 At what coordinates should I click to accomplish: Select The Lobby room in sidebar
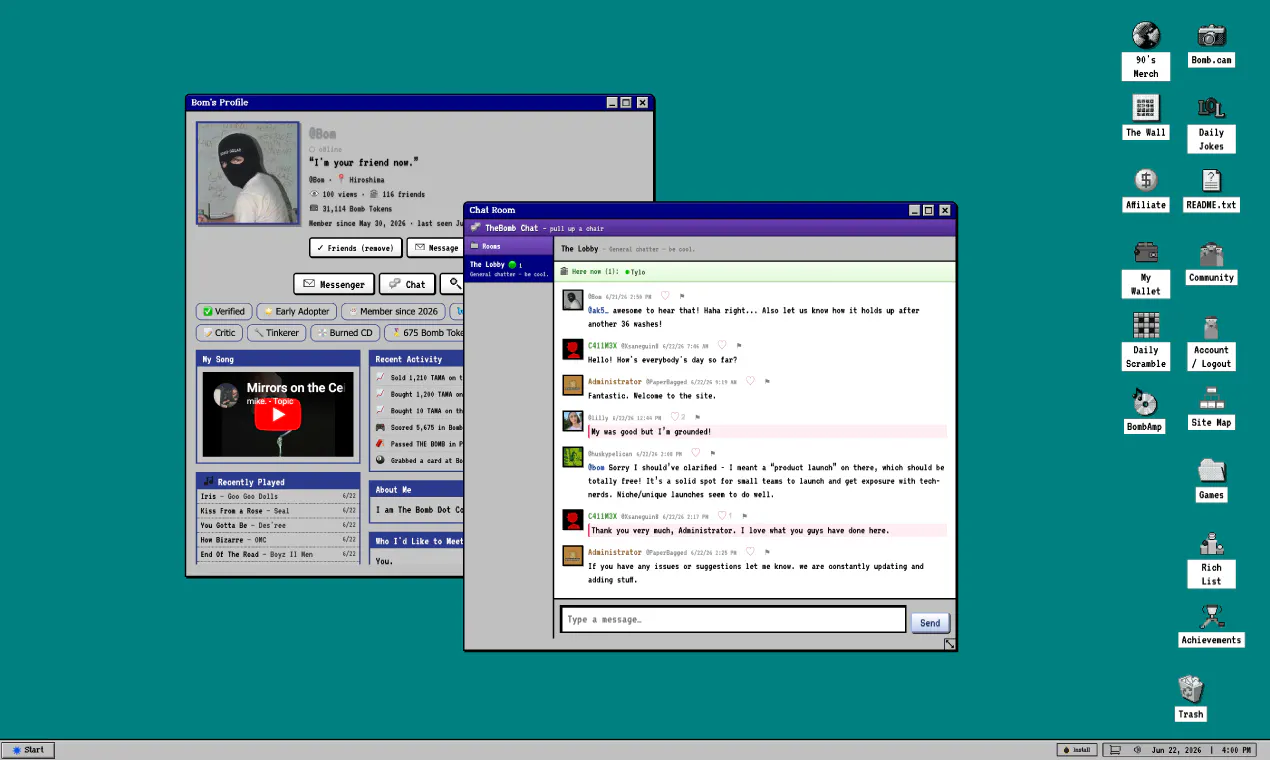[508, 268]
